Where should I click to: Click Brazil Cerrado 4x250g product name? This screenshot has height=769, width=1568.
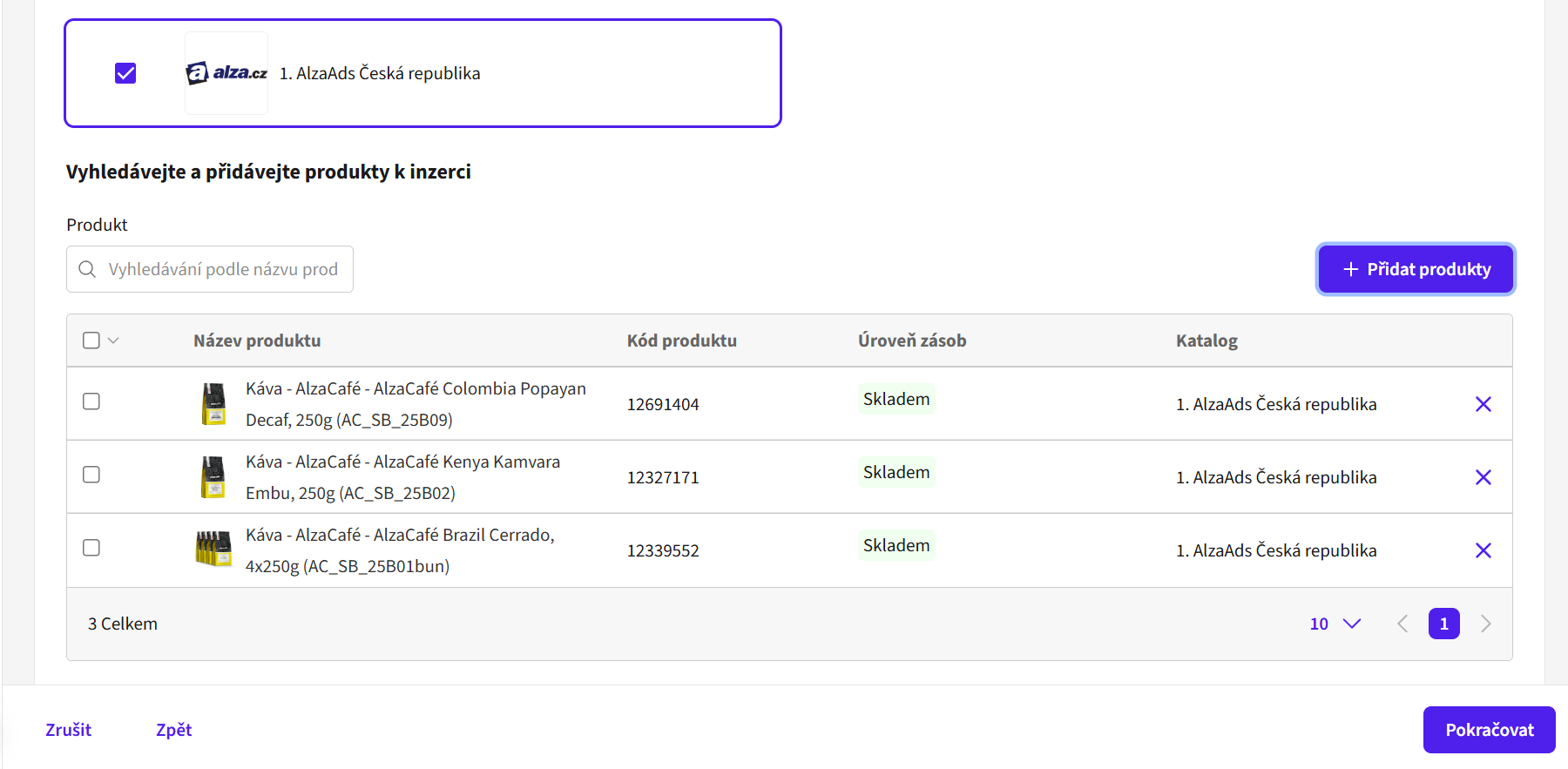[400, 550]
